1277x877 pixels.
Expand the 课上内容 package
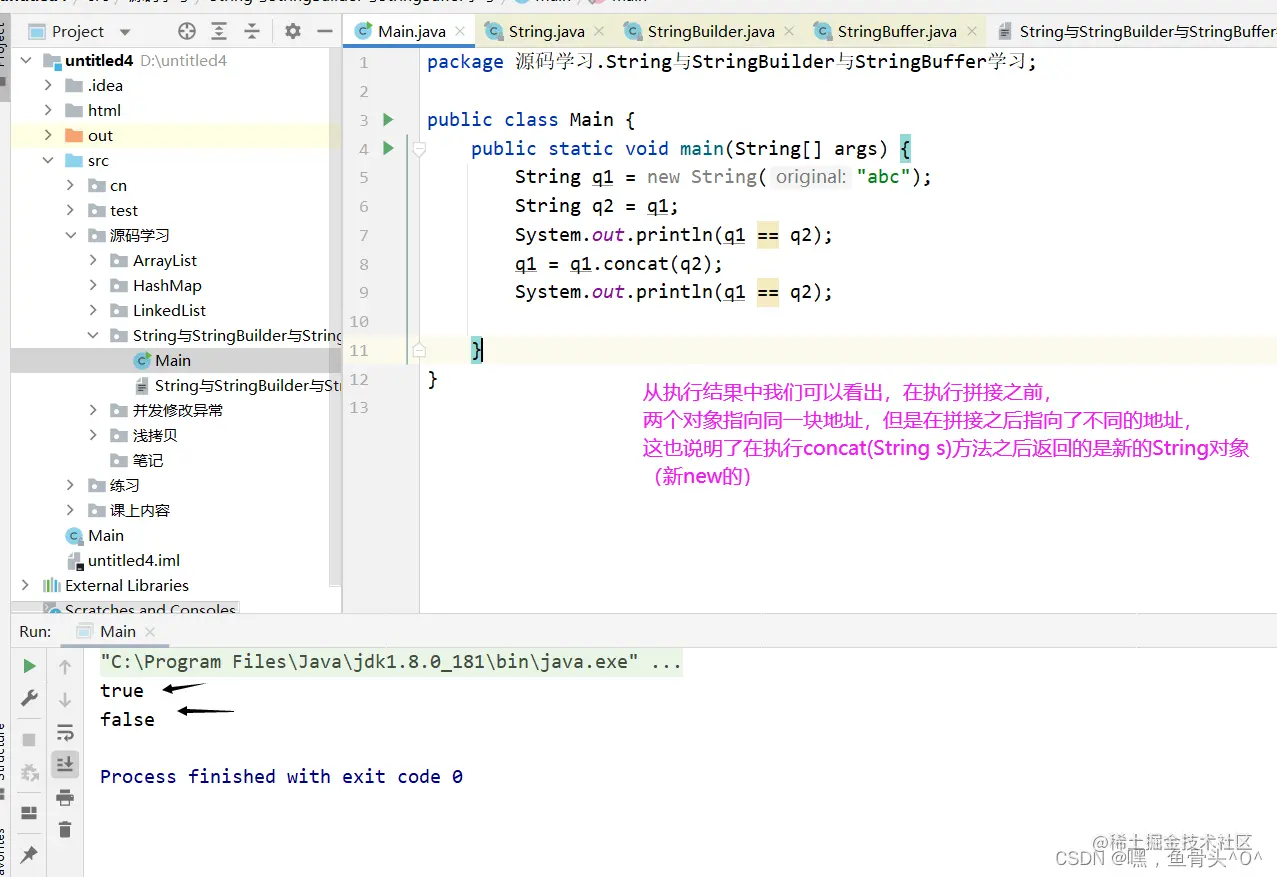tap(70, 511)
